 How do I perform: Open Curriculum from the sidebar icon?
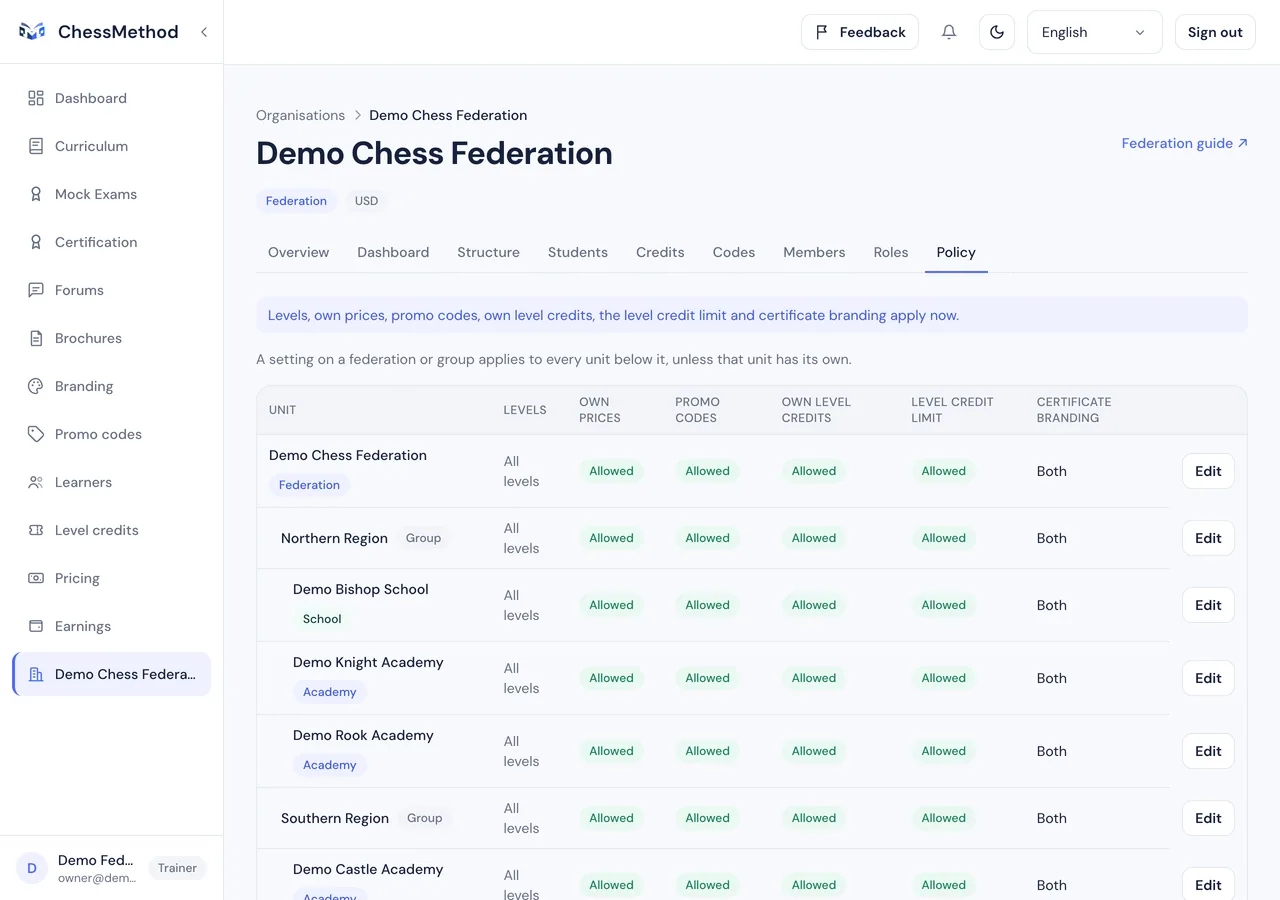(x=36, y=146)
